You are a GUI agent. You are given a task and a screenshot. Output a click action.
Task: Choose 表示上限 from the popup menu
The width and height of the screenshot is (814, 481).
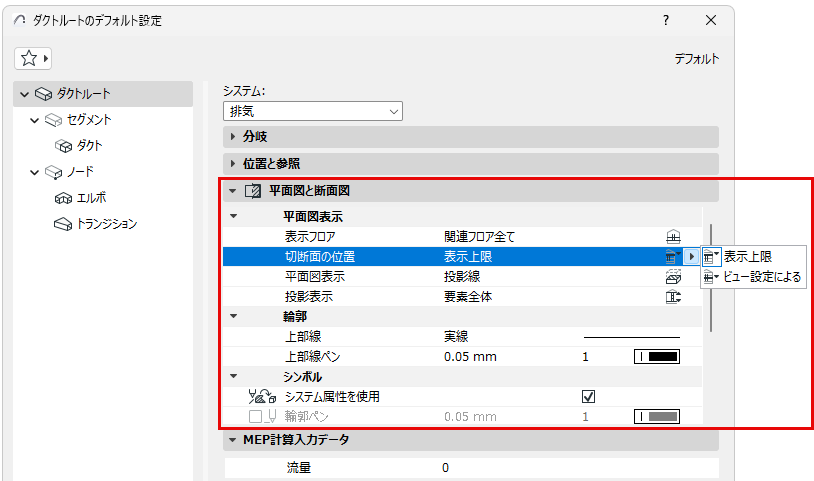pos(748,256)
